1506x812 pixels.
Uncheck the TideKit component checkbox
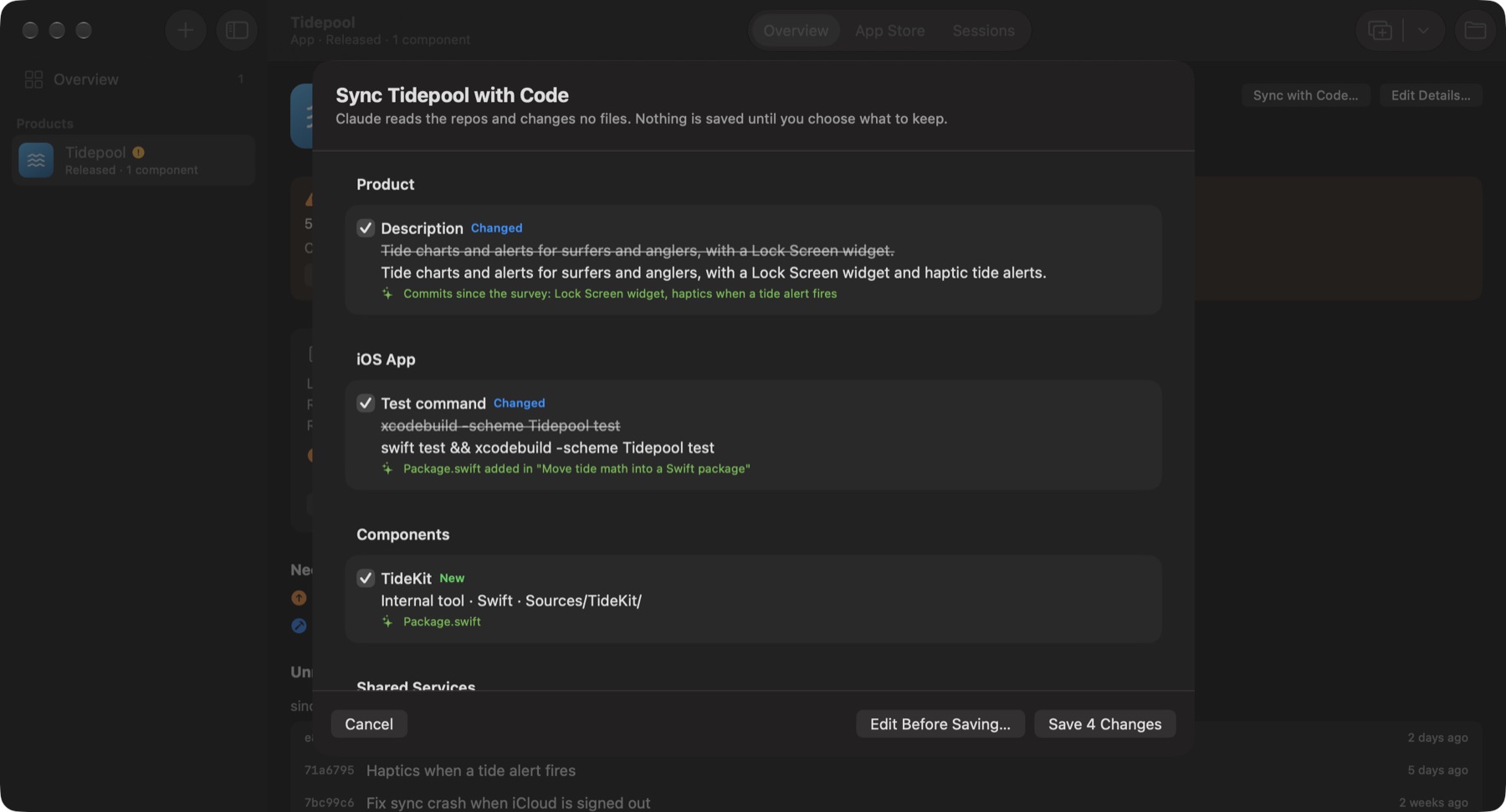click(x=366, y=578)
